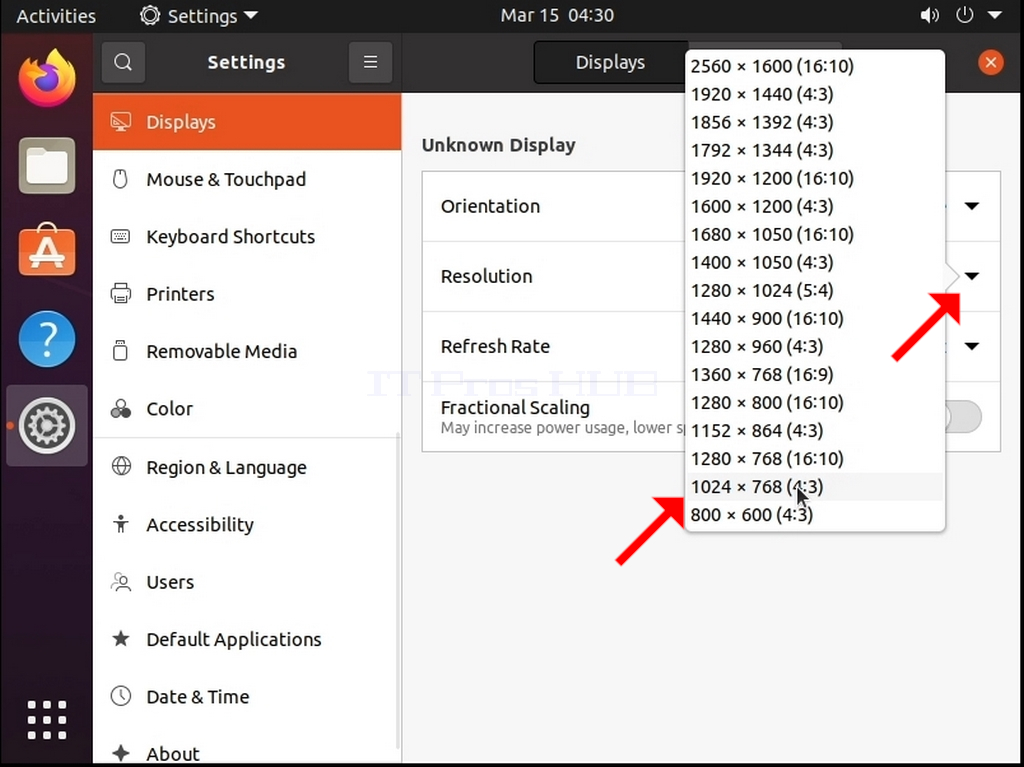The height and width of the screenshot is (767, 1024).
Task: Click the Users icon
Action: point(121,581)
